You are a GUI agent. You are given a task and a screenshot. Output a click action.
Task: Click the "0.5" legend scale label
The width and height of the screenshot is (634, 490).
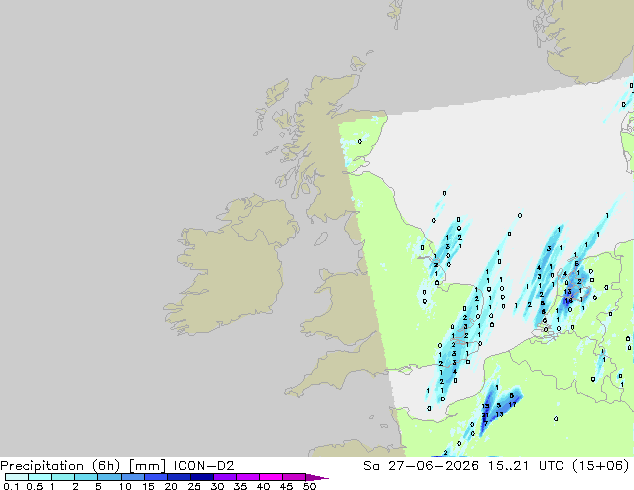pyautogui.click(x=34, y=486)
